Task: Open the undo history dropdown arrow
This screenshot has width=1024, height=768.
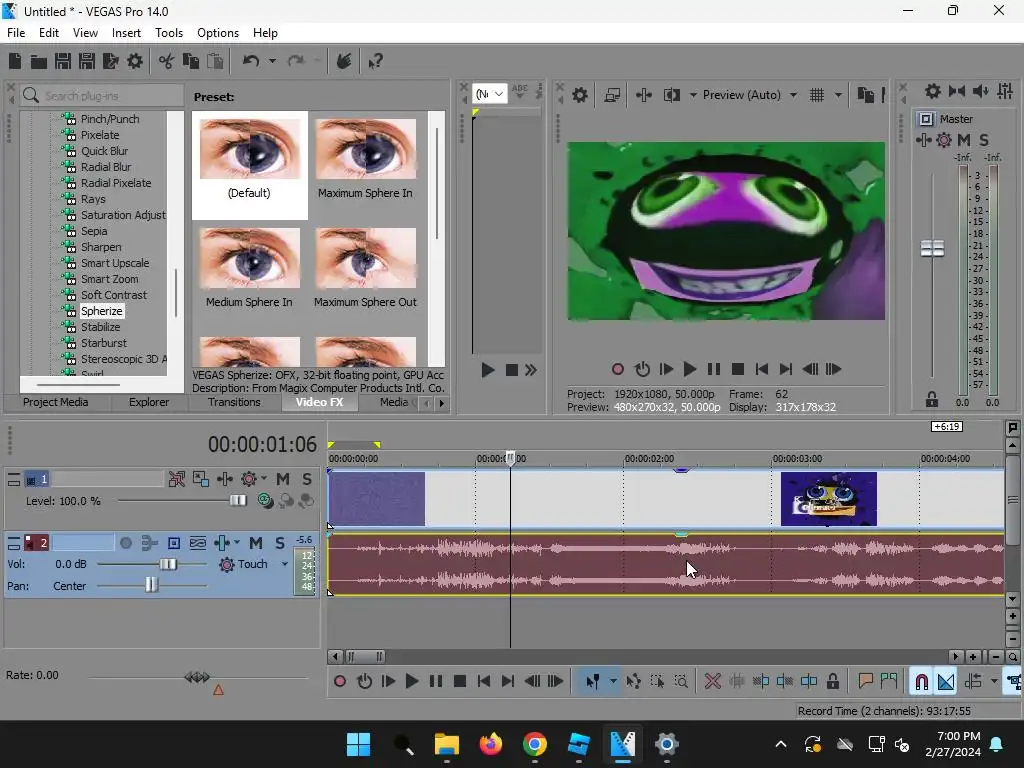Action: click(272, 61)
